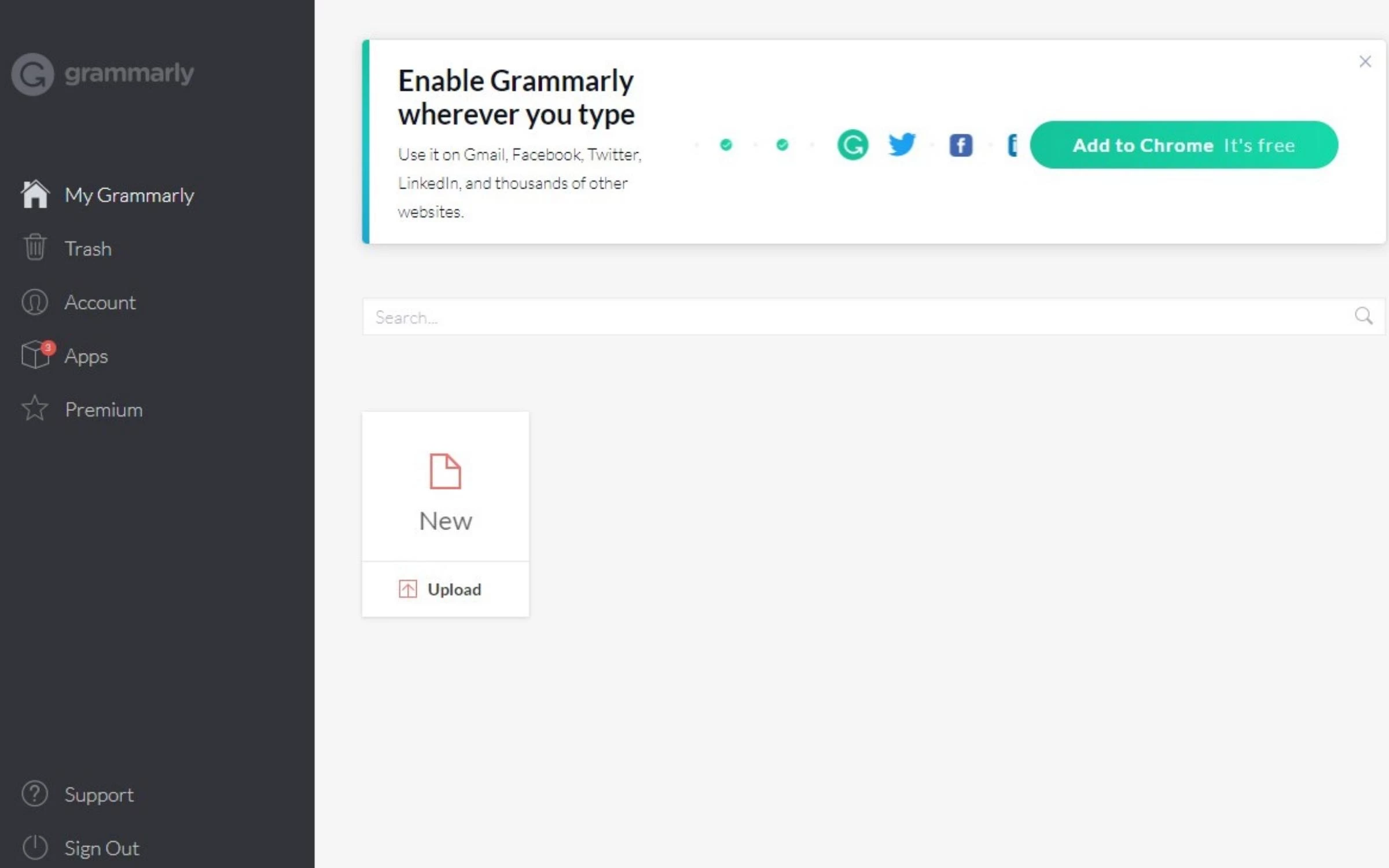Click 'Add to Chrome It's free' button
Screen dimensions: 1389x868
click(1183, 145)
